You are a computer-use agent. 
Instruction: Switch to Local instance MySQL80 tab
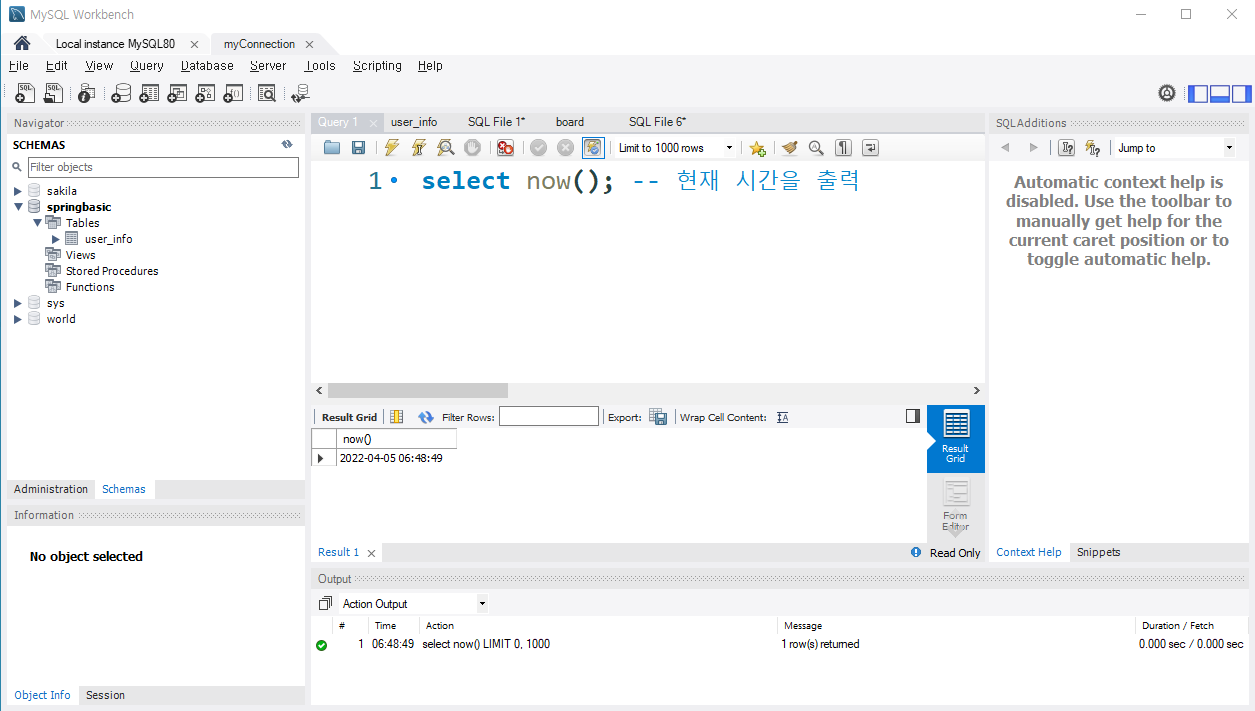tap(115, 44)
